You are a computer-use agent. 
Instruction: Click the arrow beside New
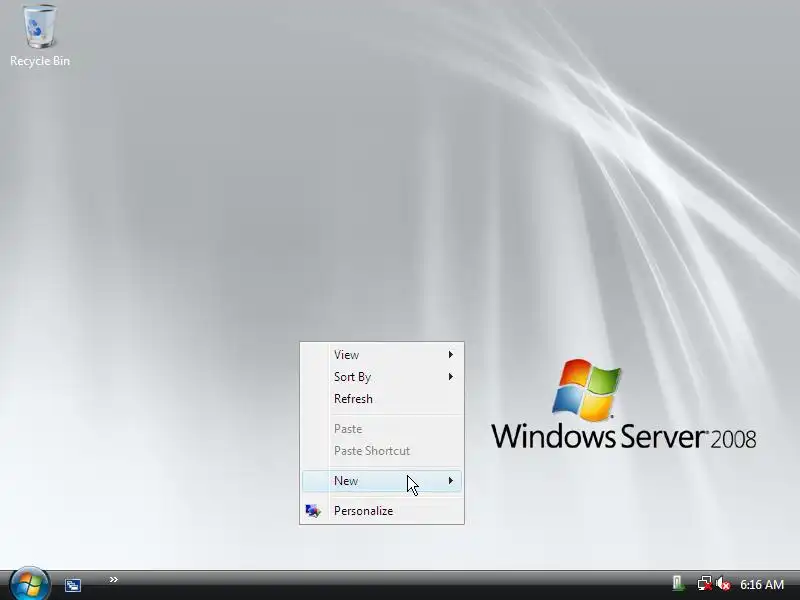[x=451, y=481]
